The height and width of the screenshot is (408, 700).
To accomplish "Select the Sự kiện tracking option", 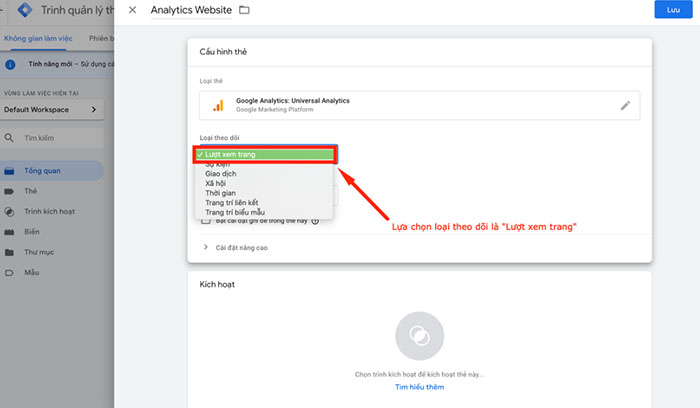I will [x=217, y=165].
